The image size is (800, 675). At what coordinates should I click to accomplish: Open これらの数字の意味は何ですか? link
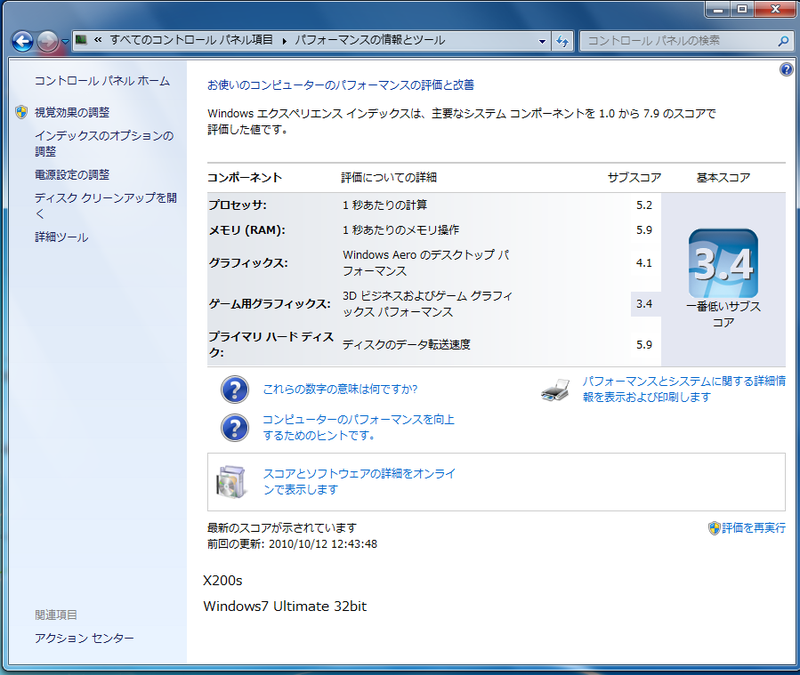coord(340,389)
